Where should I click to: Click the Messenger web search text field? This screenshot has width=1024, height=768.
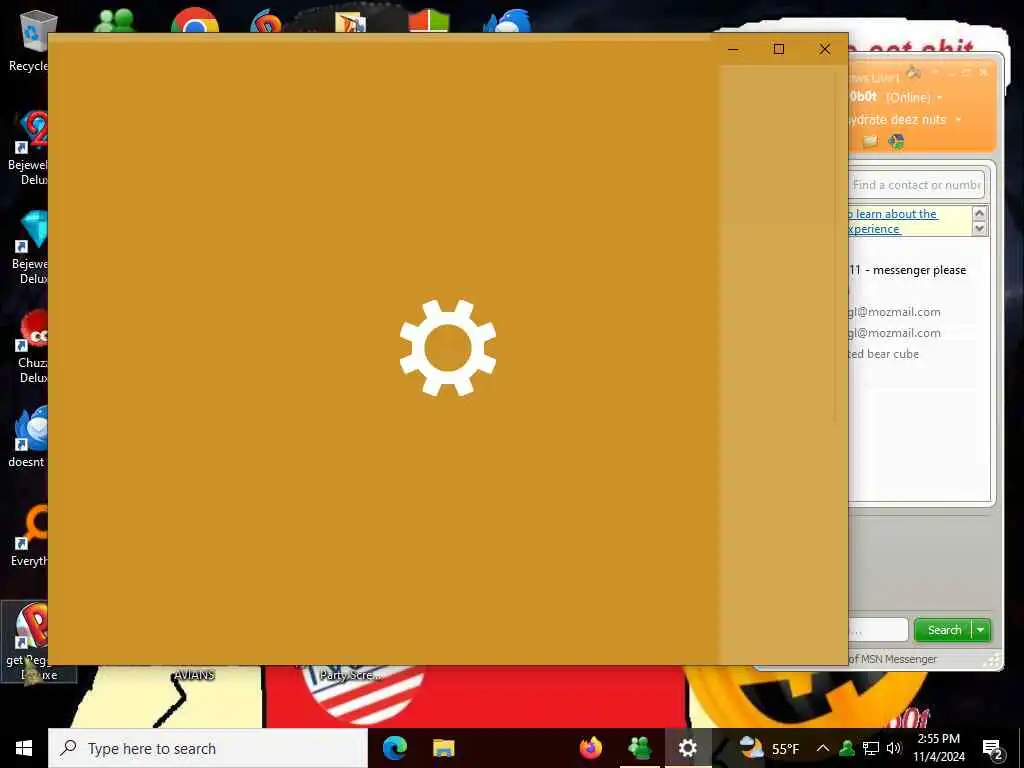[x=878, y=630]
